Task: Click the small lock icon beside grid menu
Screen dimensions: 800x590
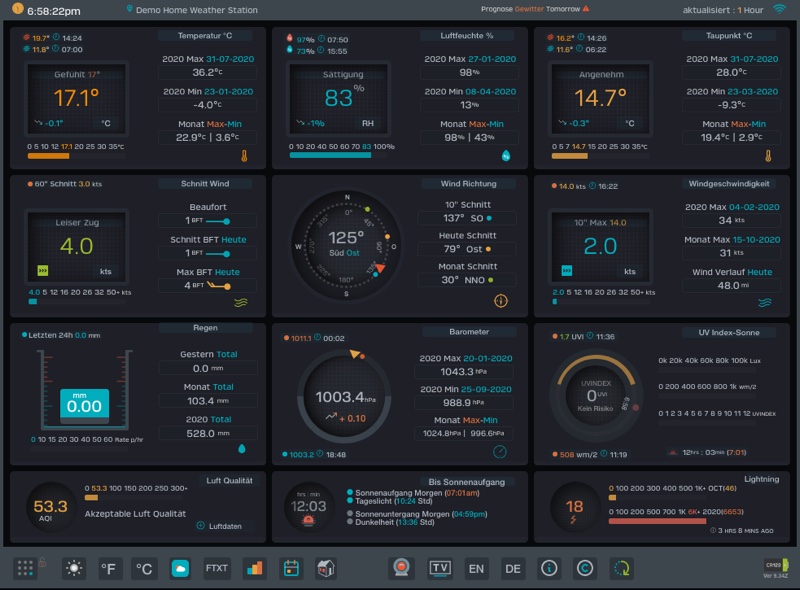Action: pyautogui.click(x=42, y=562)
